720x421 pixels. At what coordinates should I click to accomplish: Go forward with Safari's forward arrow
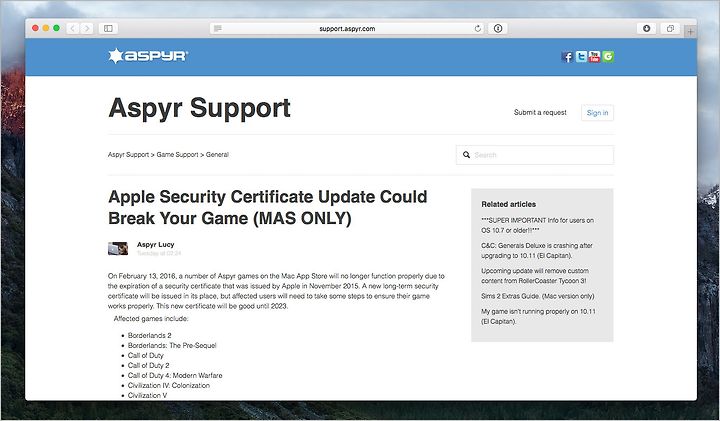point(87,28)
